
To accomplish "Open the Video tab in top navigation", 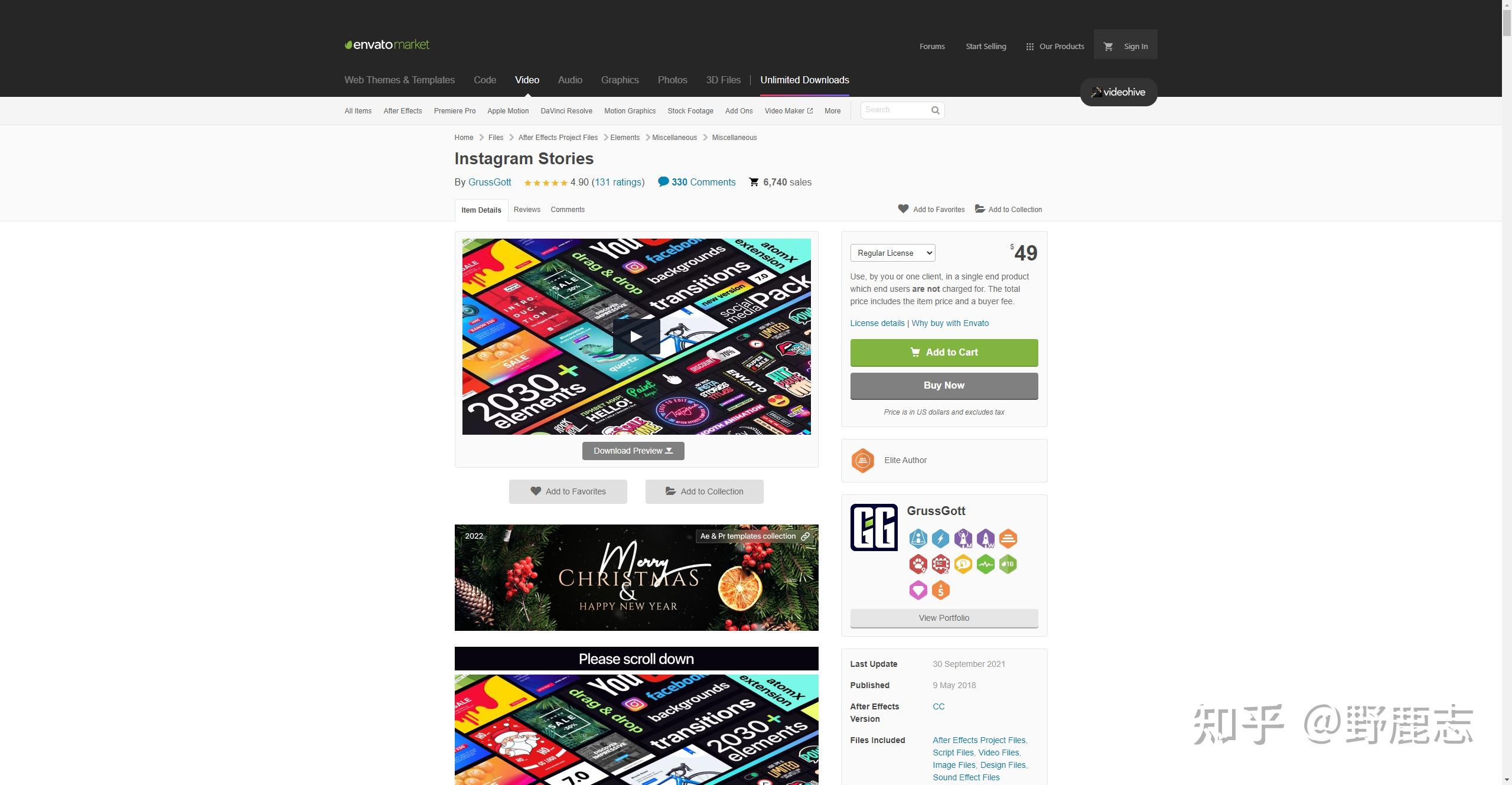I will [x=527, y=80].
